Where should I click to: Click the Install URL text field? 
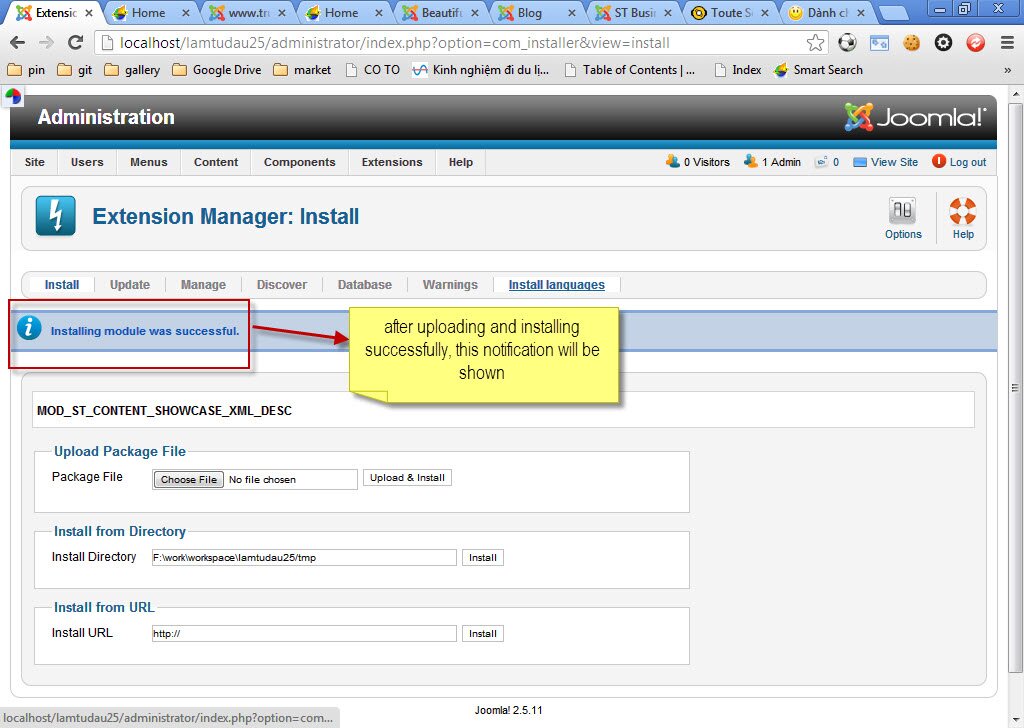303,634
